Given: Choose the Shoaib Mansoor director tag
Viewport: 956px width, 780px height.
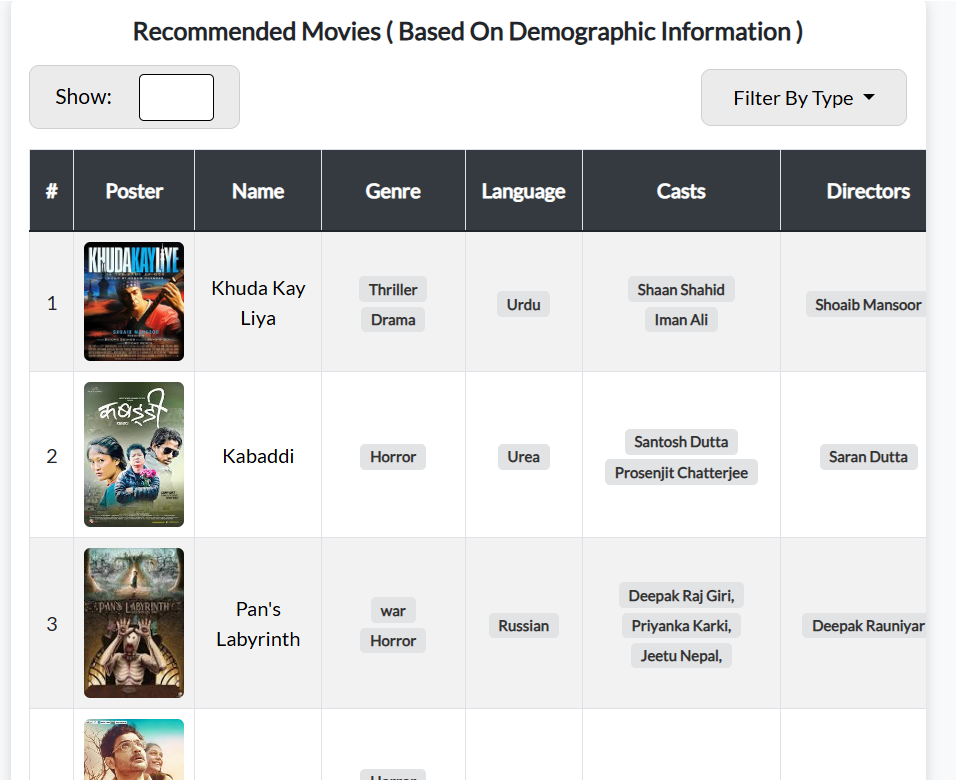Looking at the screenshot, I should coord(867,305).
